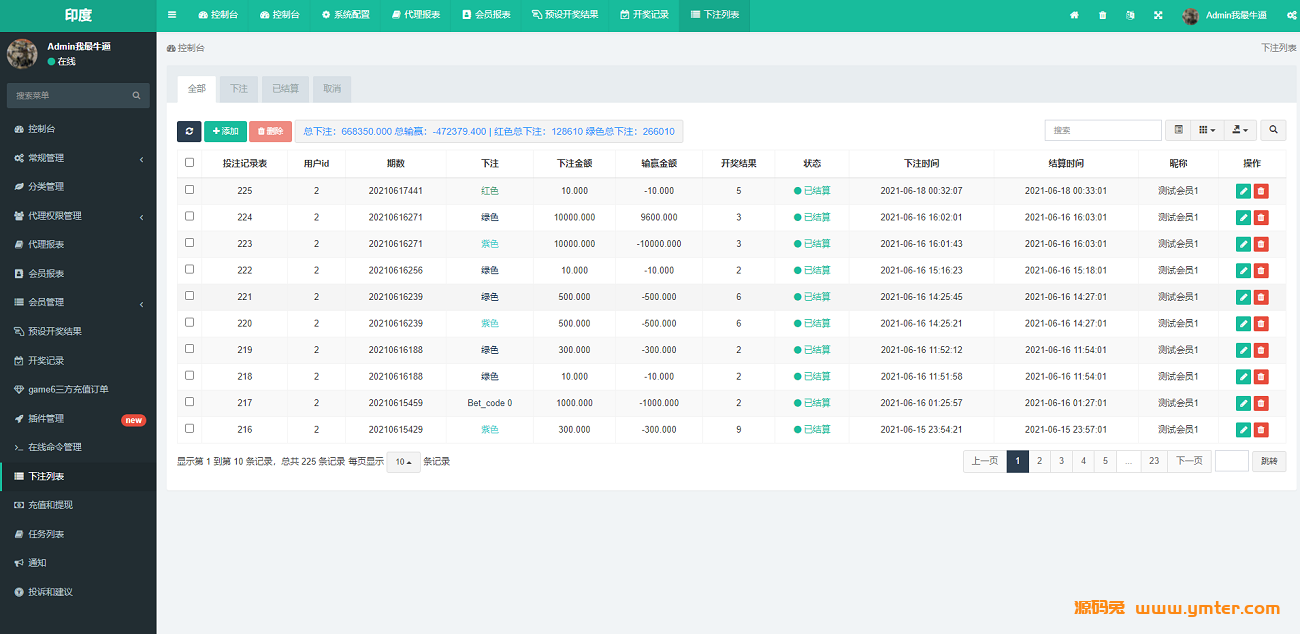Viewport: 1300px width, 634px height.
Task: Go to page 2 in pagination
Action: (1040, 461)
